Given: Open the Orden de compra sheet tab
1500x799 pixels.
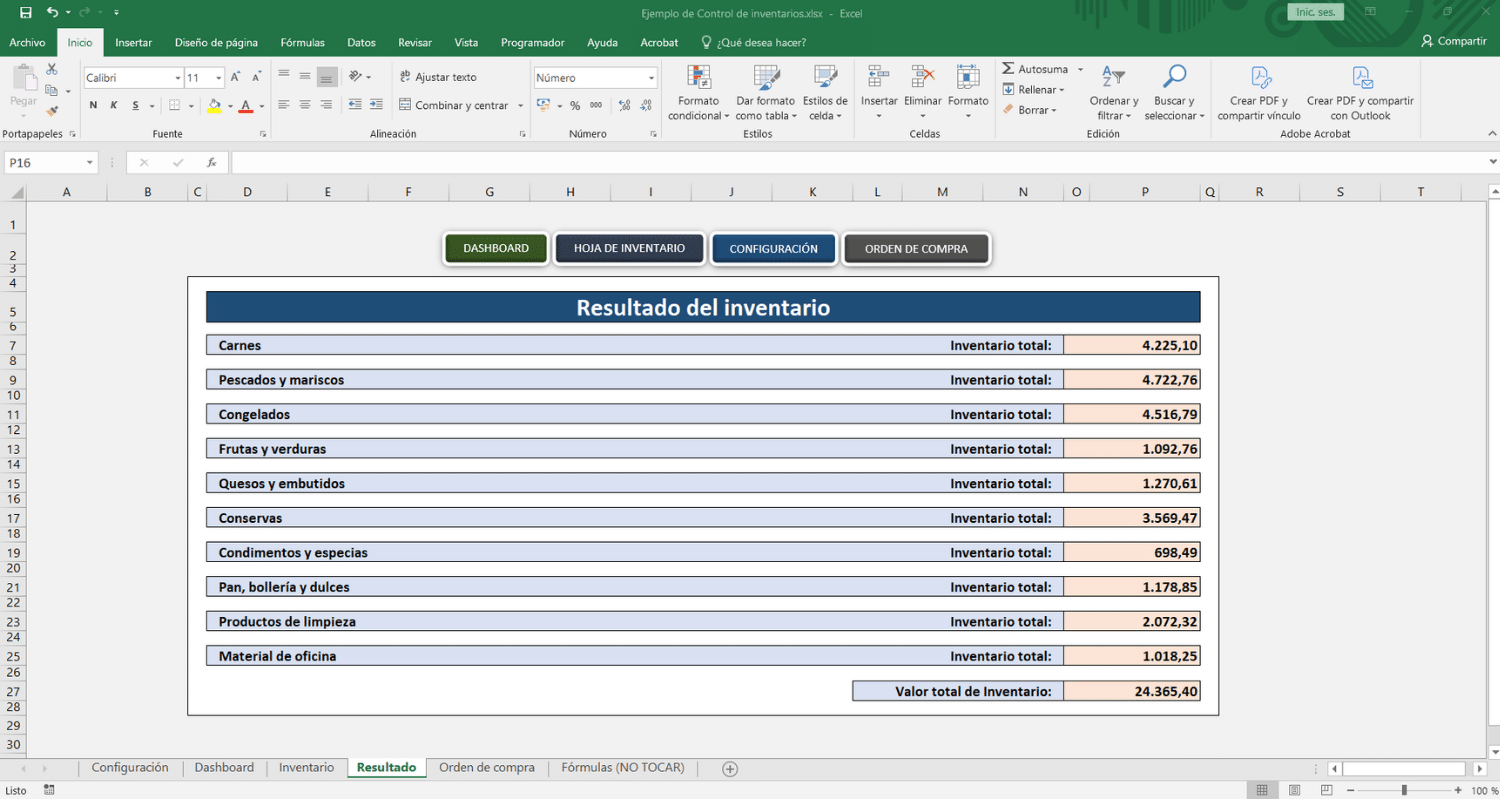Looking at the screenshot, I should 487,767.
